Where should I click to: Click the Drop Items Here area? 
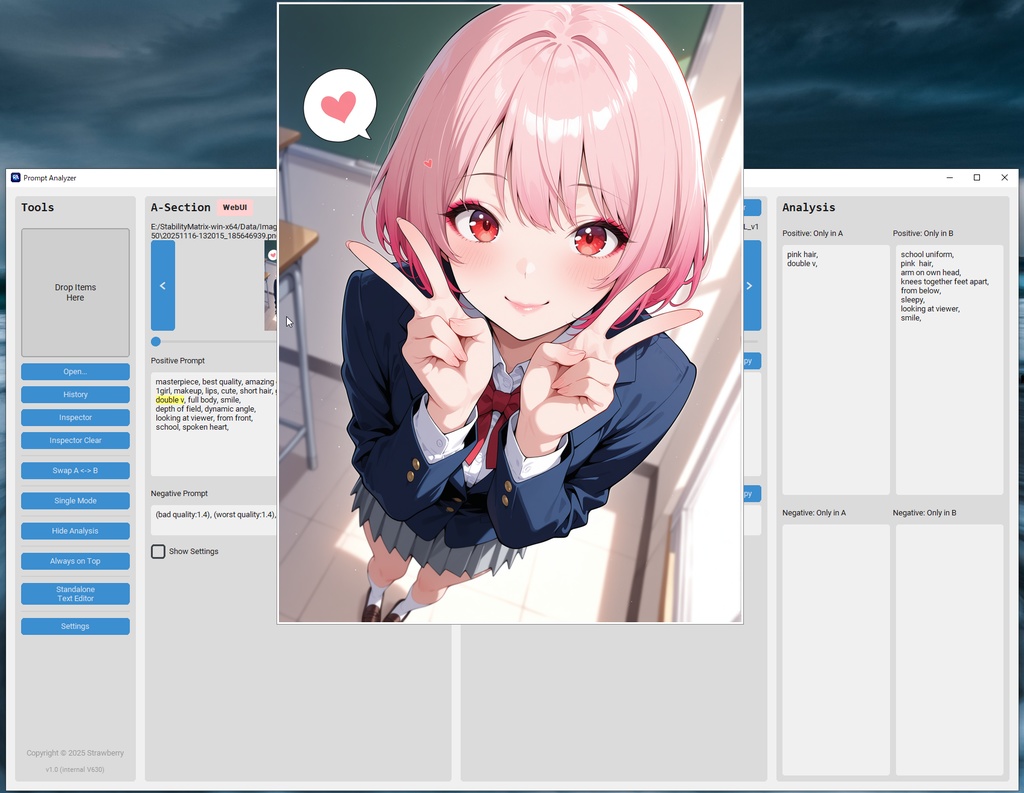[74, 292]
